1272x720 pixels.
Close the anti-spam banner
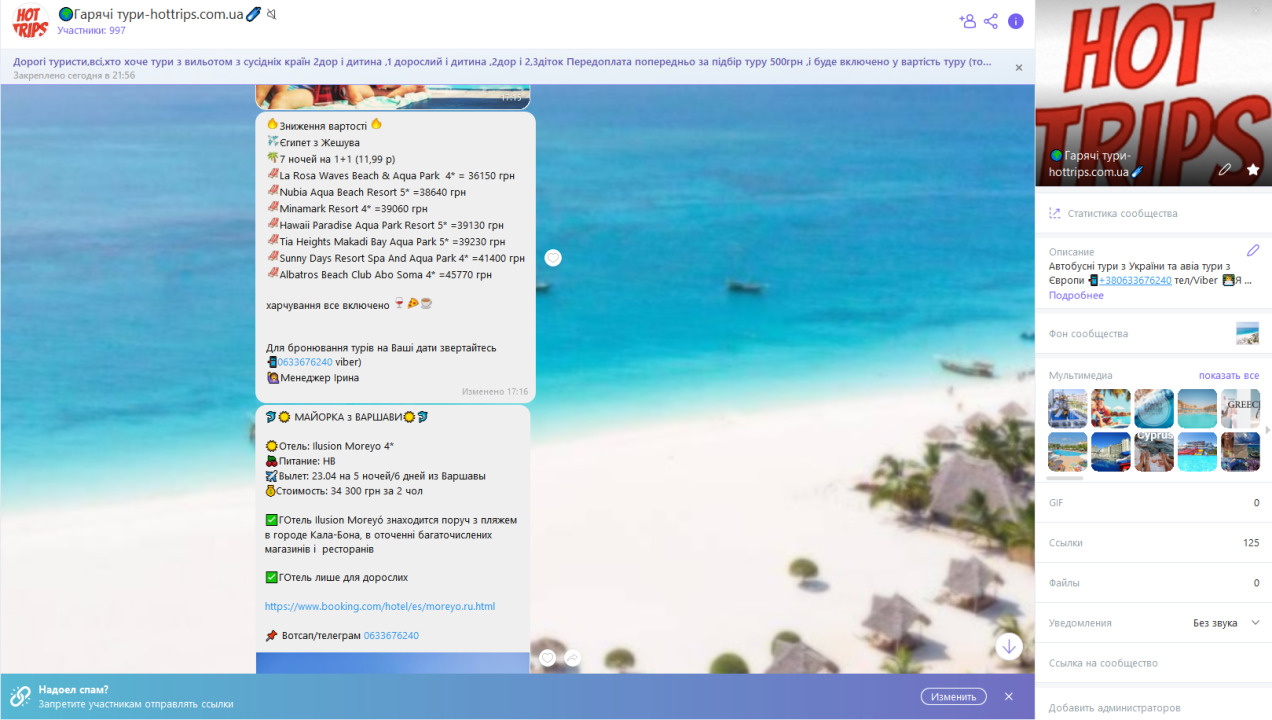click(1009, 696)
